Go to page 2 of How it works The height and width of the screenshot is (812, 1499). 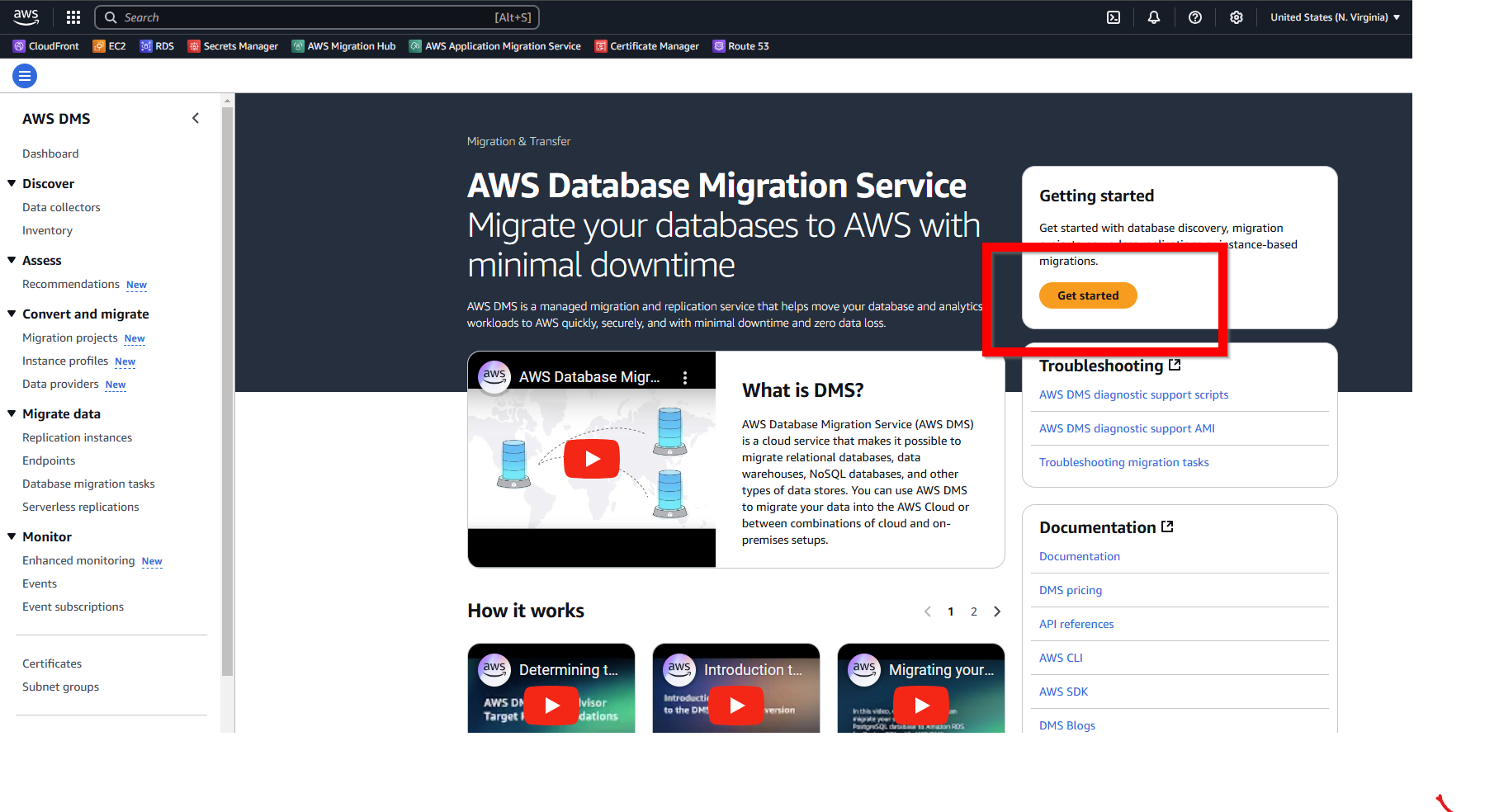[x=974, y=611]
